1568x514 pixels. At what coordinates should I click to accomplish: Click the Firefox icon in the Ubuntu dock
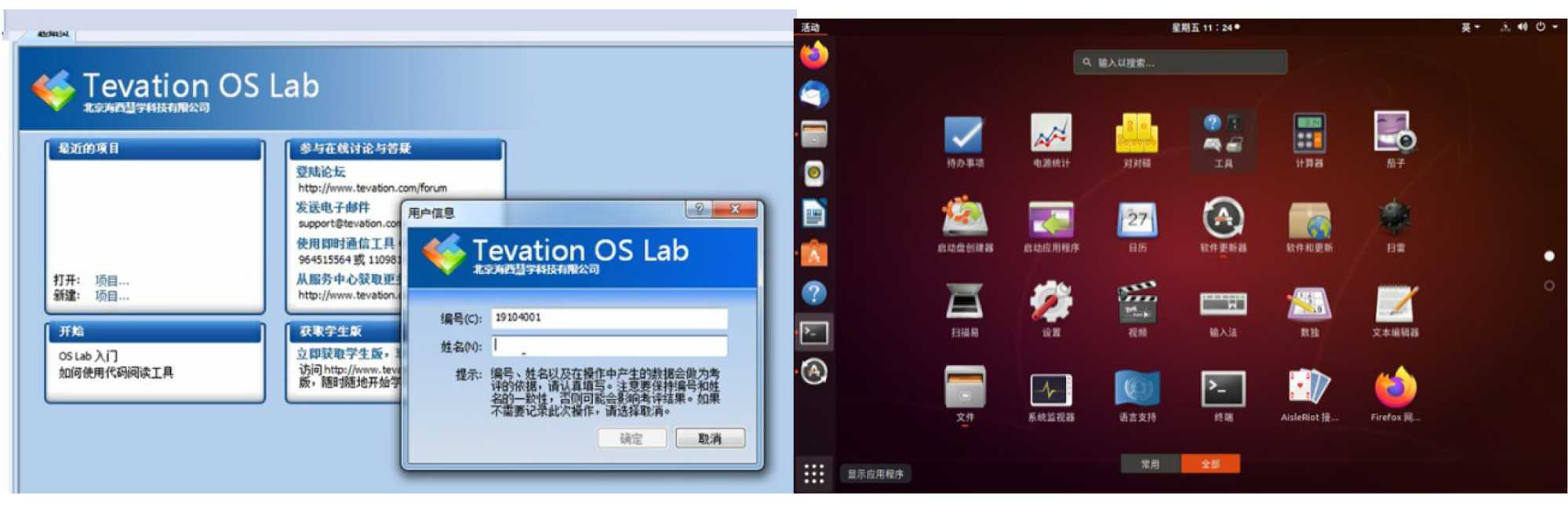click(x=814, y=55)
